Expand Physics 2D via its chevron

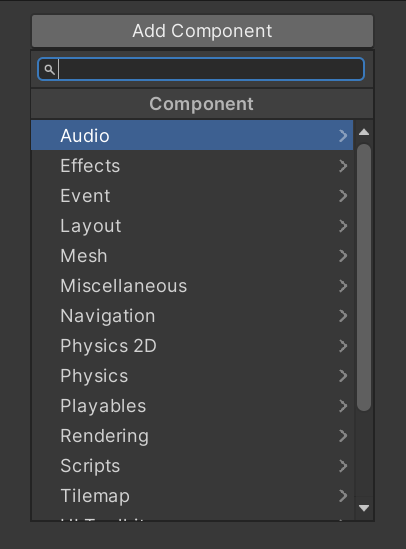point(343,346)
